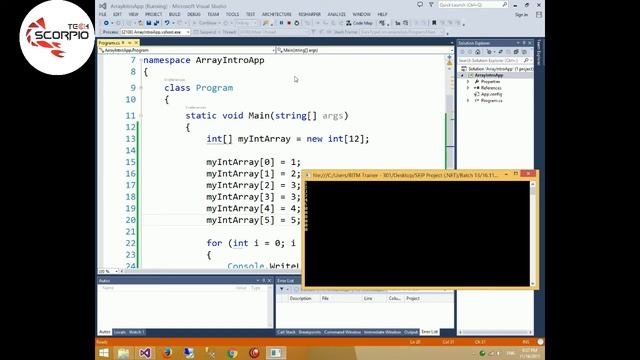Viewport: 640px width, 360px height.
Task: Open the TEST menu
Action: (x=250, y=14)
